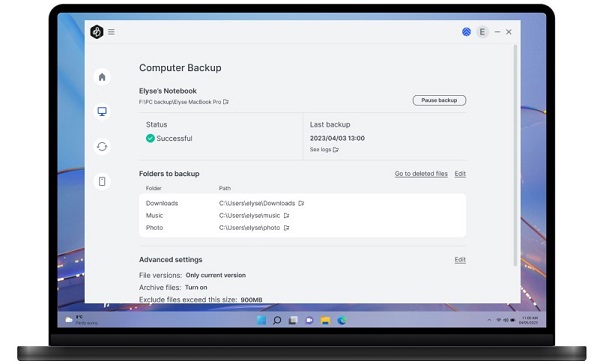Click the app logo icon in the header
This screenshot has height=364, width=600.
tap(96, 32)
